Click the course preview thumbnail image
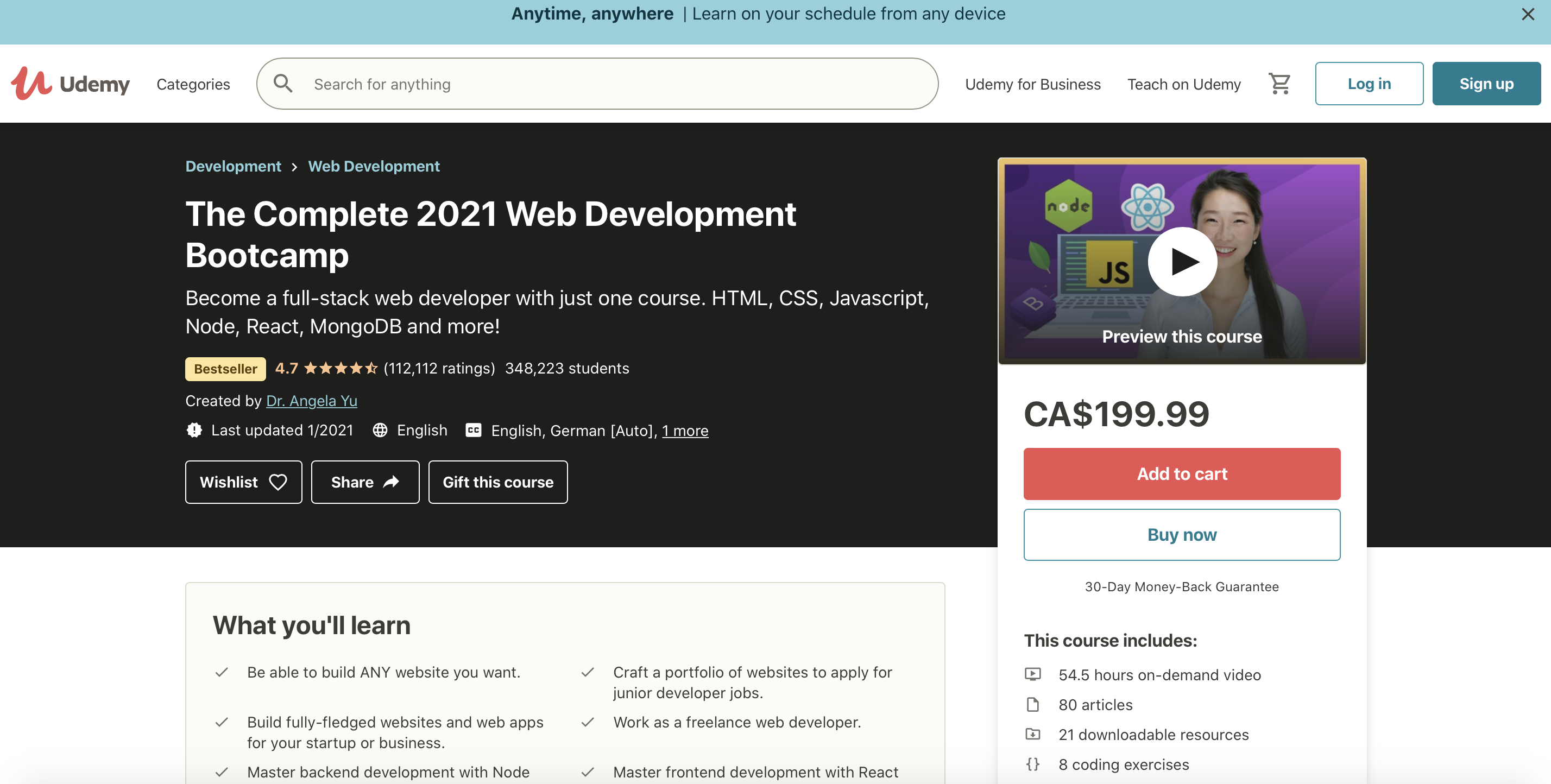Viewport: 1551px width, 784px height. [1181, 261]
